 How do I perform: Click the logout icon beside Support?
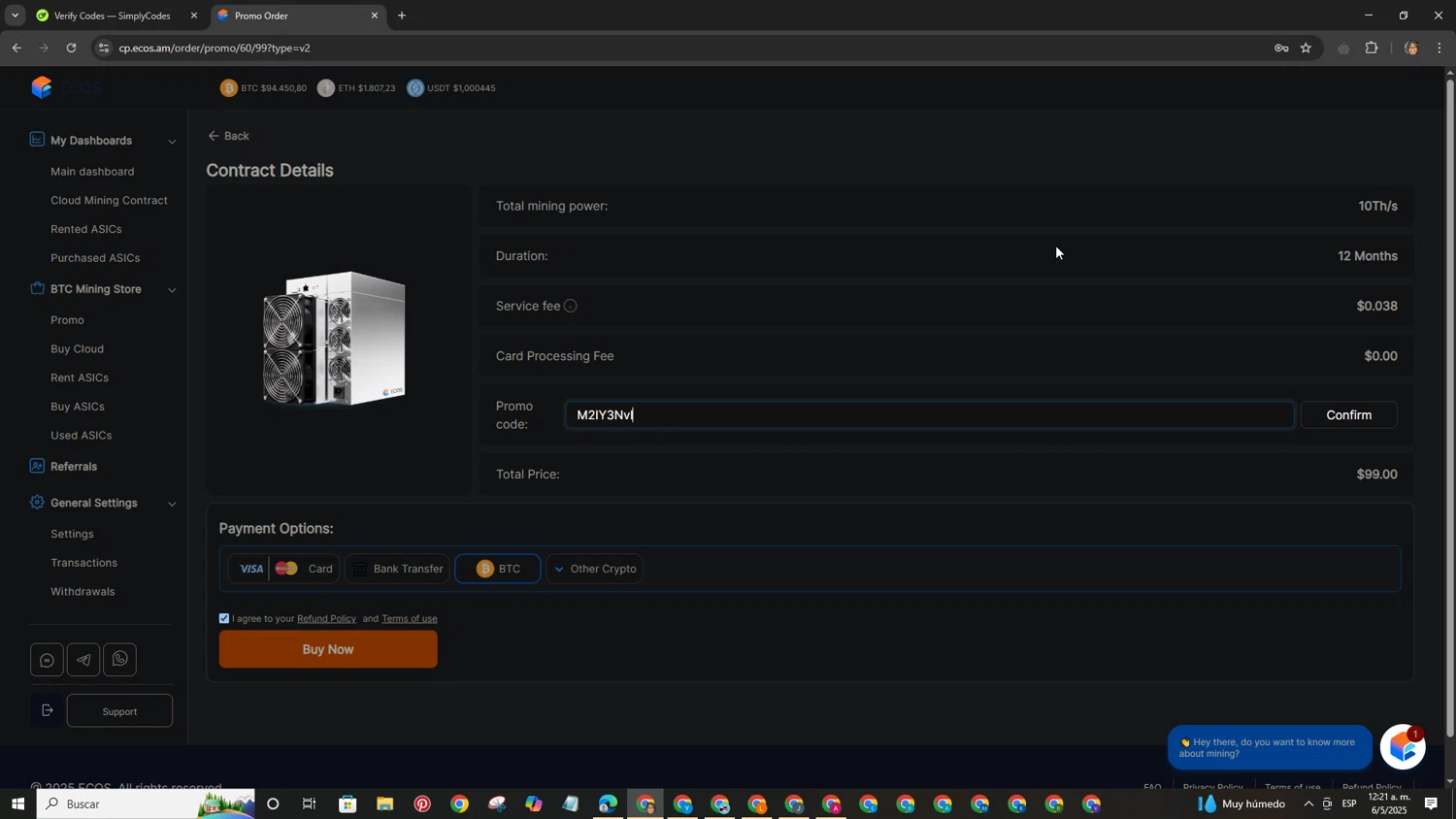click(47, 711)
